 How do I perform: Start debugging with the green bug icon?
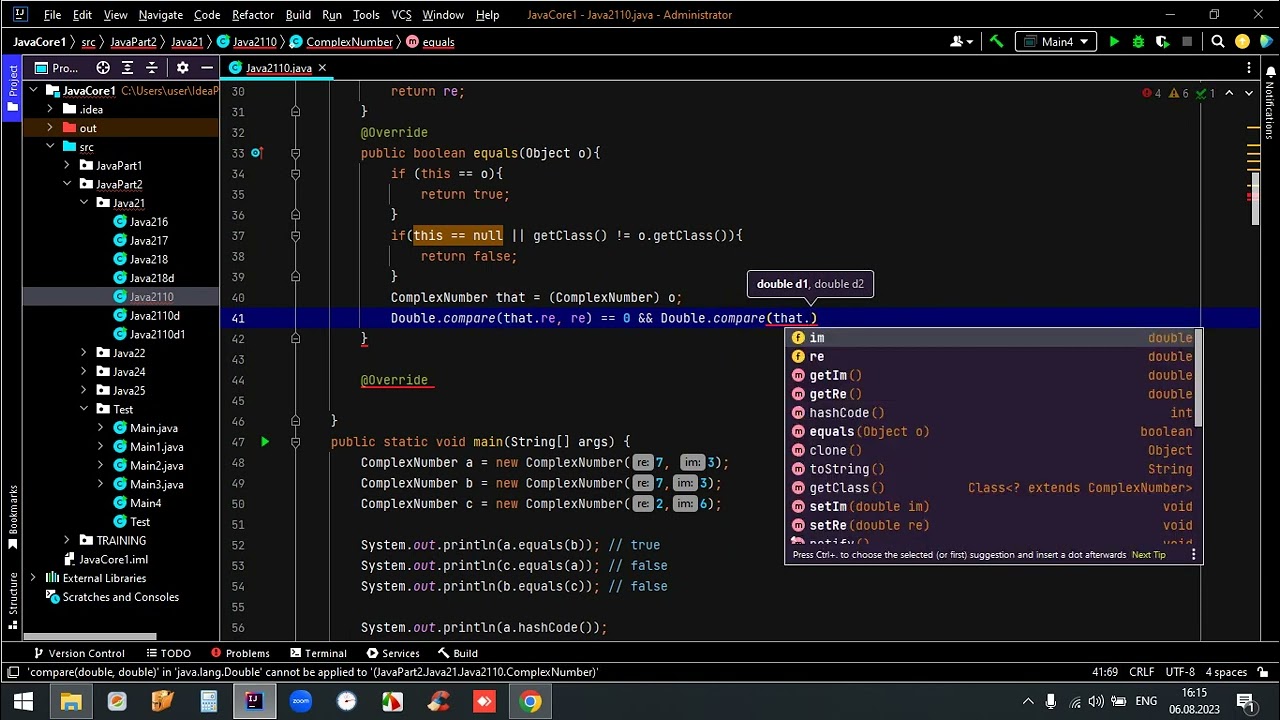(1138, 42)
